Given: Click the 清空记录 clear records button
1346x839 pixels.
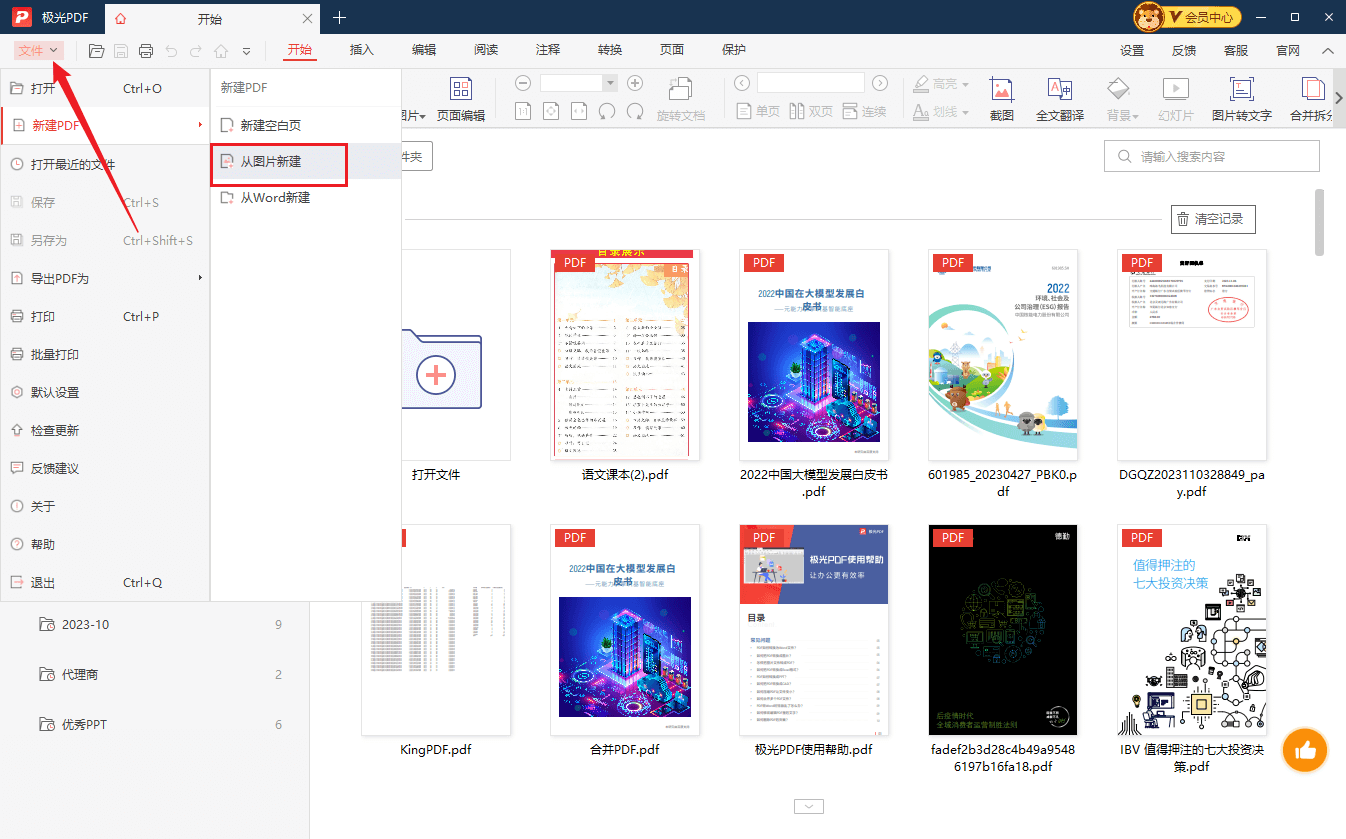Looking at the screenshot, I should coord(1213,219).
